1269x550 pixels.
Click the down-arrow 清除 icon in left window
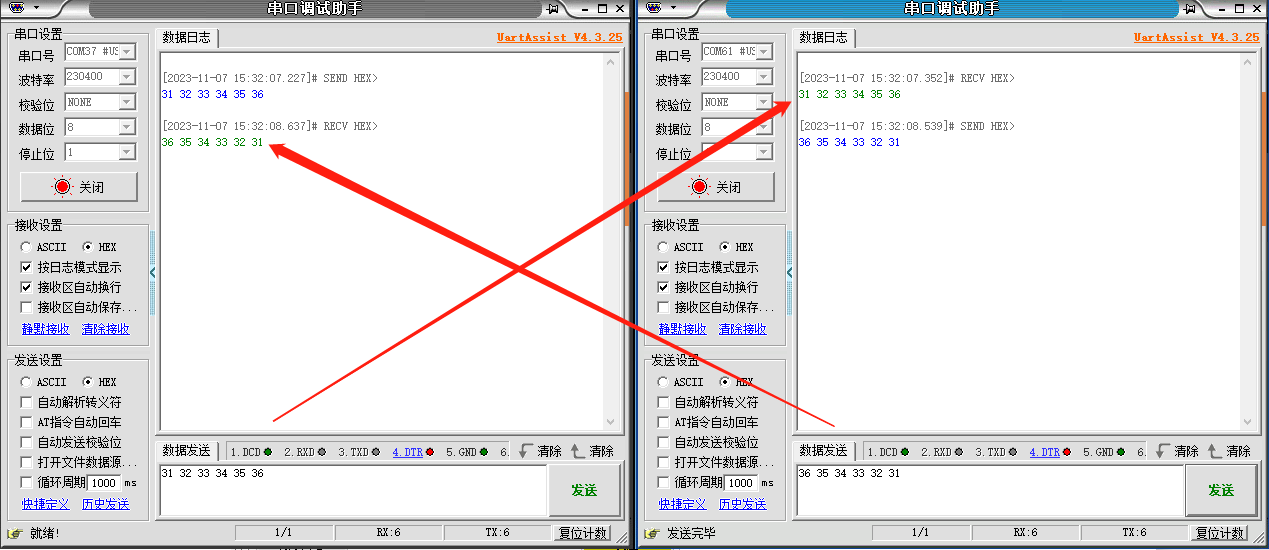click(525, 451)
